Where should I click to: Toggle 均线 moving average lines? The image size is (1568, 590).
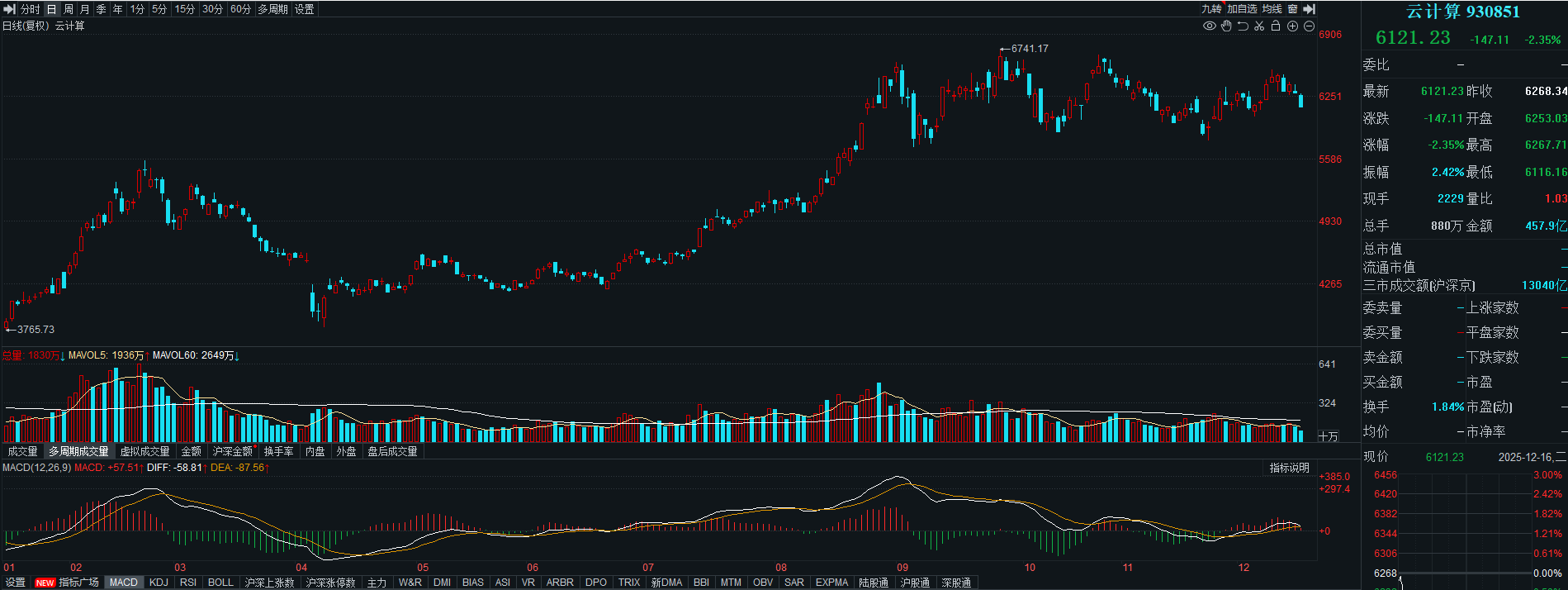coord(1272,9)
